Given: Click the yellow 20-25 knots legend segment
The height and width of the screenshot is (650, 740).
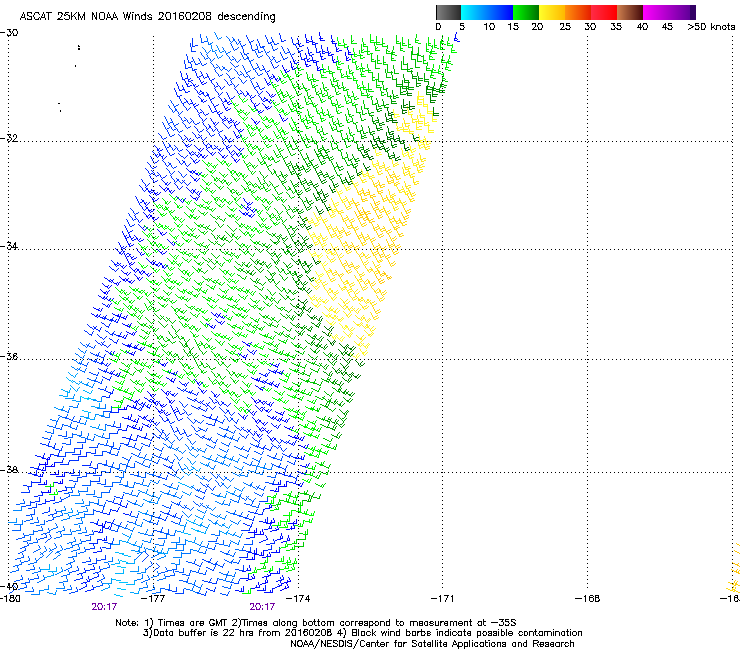Looking at the screenshot, I should point(552,12).
